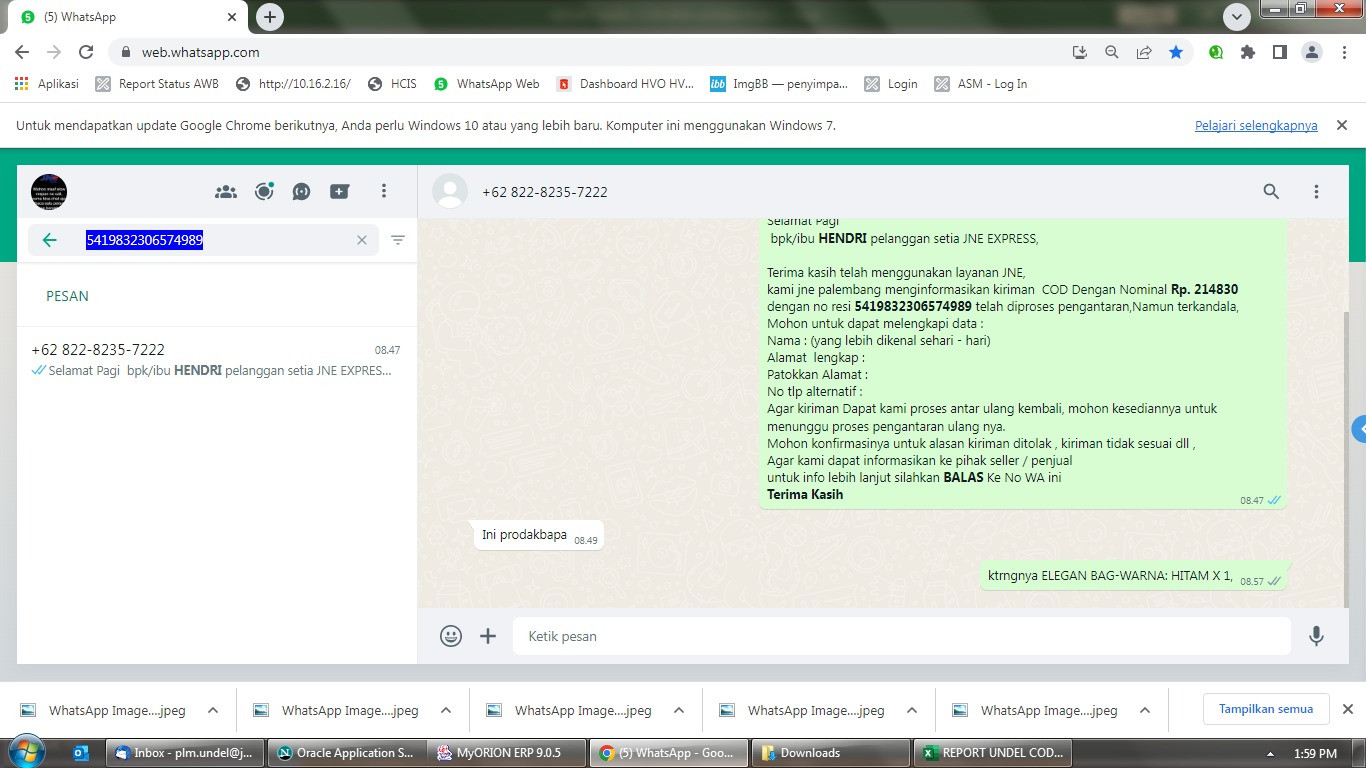Open the Report Status AWB bookmark
The image size is (1366, 768).
pos(157,84)
